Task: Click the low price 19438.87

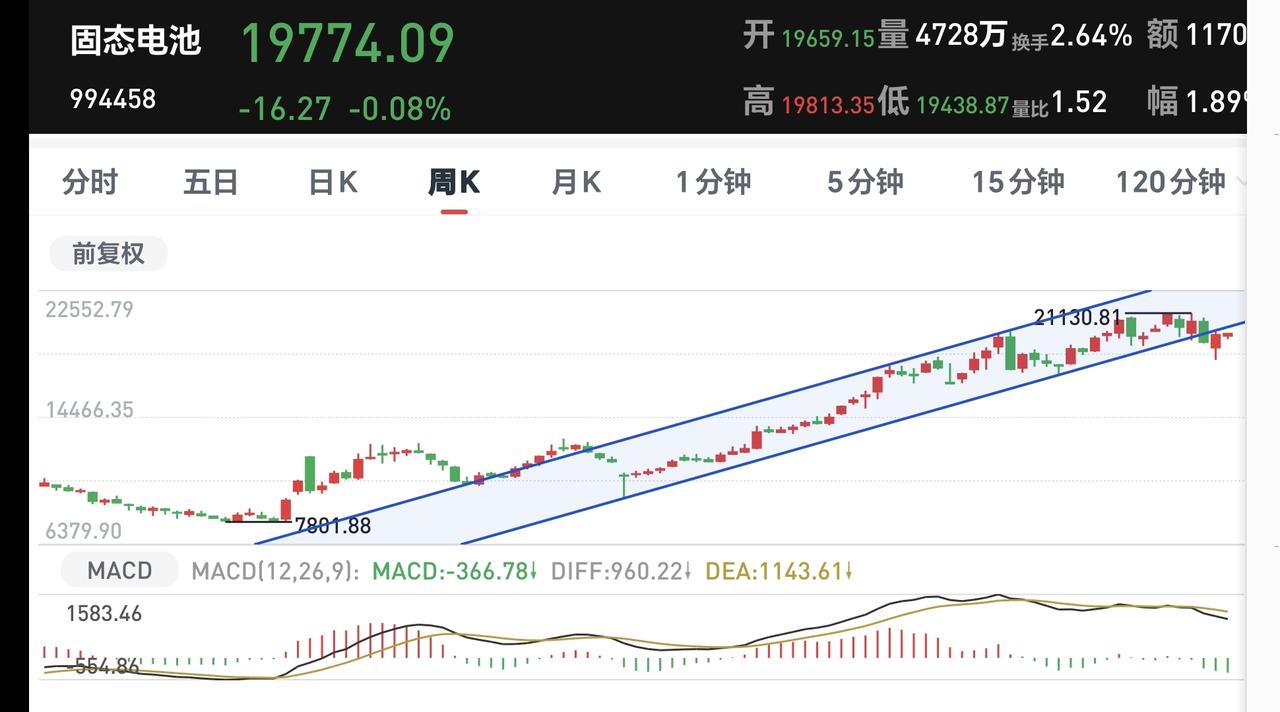Action: pyautogui.click(x=962, y=104)
